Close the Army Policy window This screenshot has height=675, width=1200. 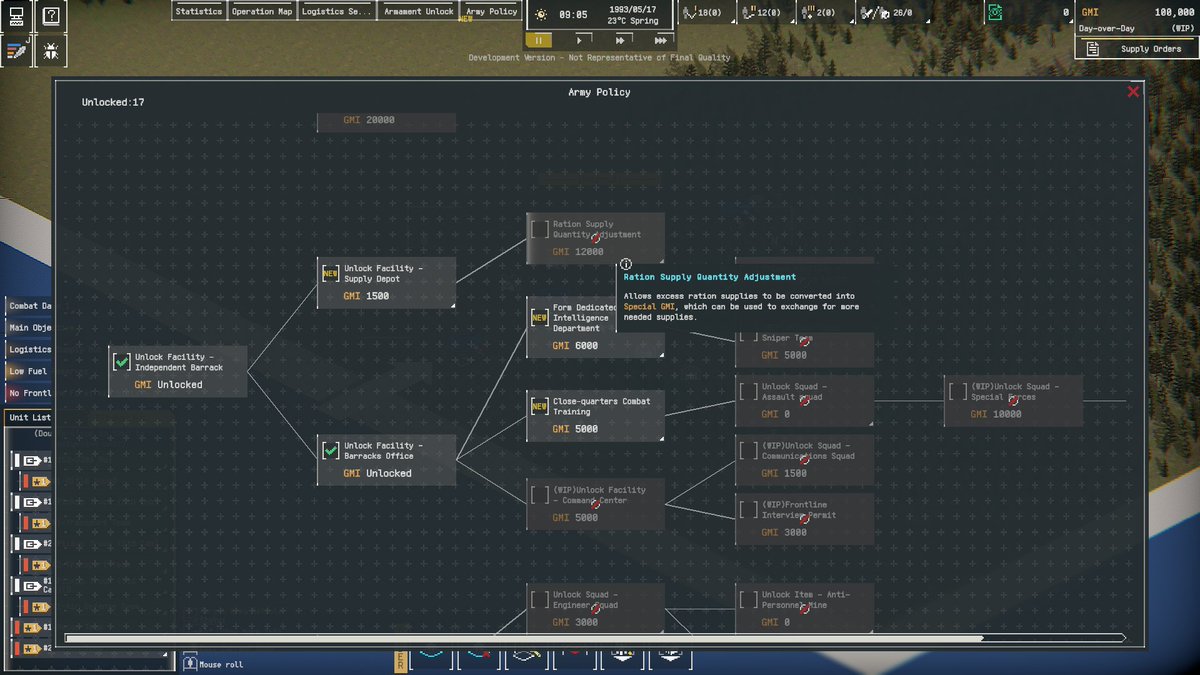1133,92
